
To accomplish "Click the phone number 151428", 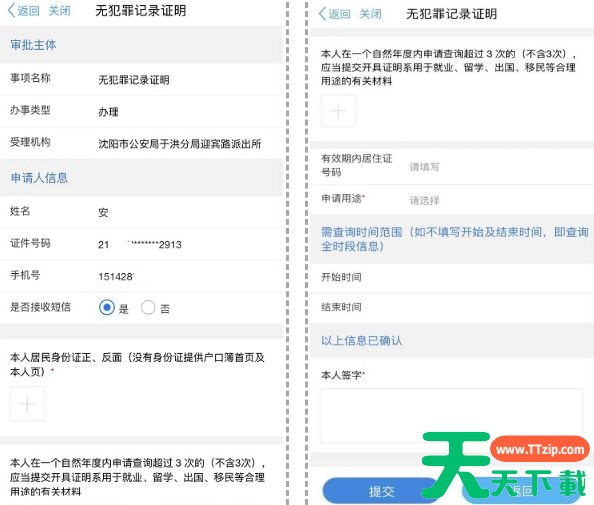I will point(116,277).
